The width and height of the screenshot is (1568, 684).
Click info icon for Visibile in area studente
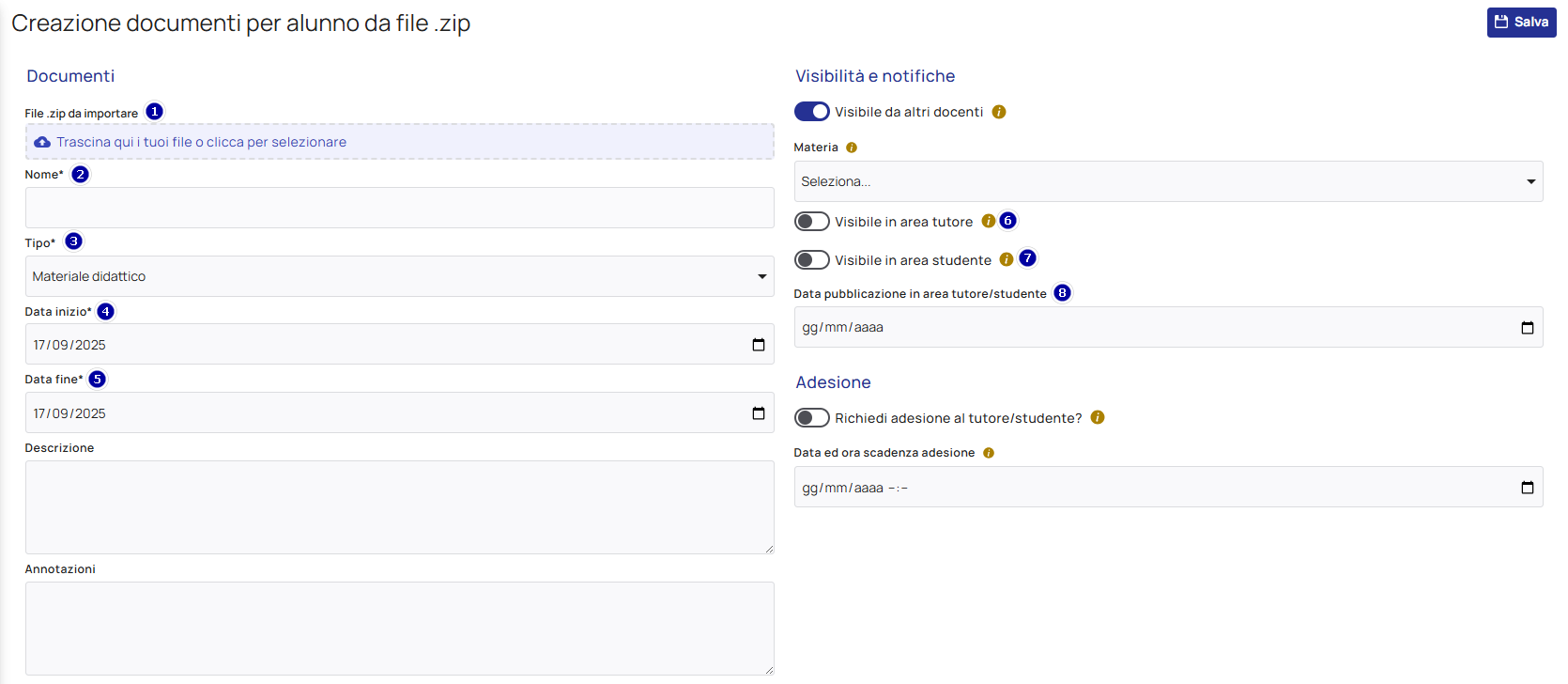(x=1007, y=259)
